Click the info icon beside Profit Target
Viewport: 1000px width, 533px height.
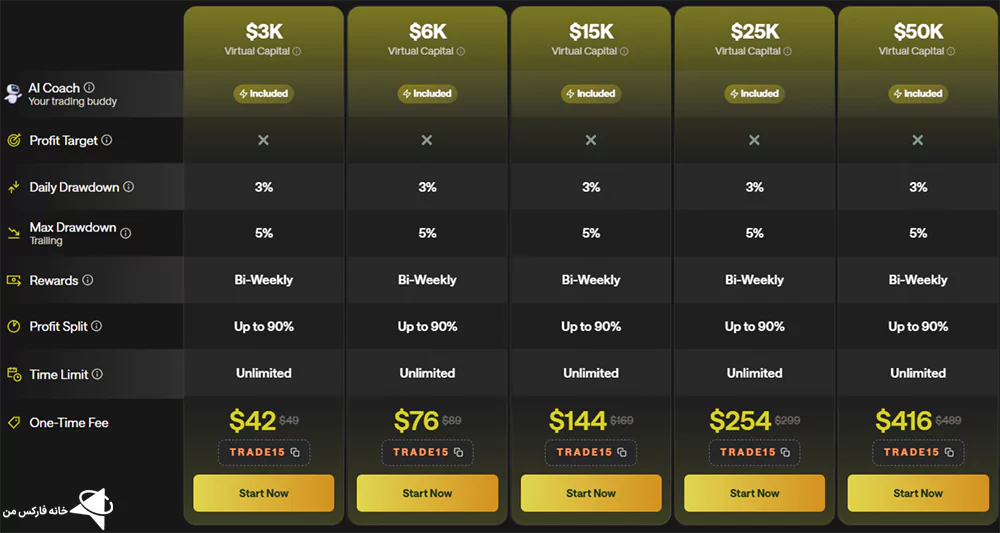click(107, 140)
